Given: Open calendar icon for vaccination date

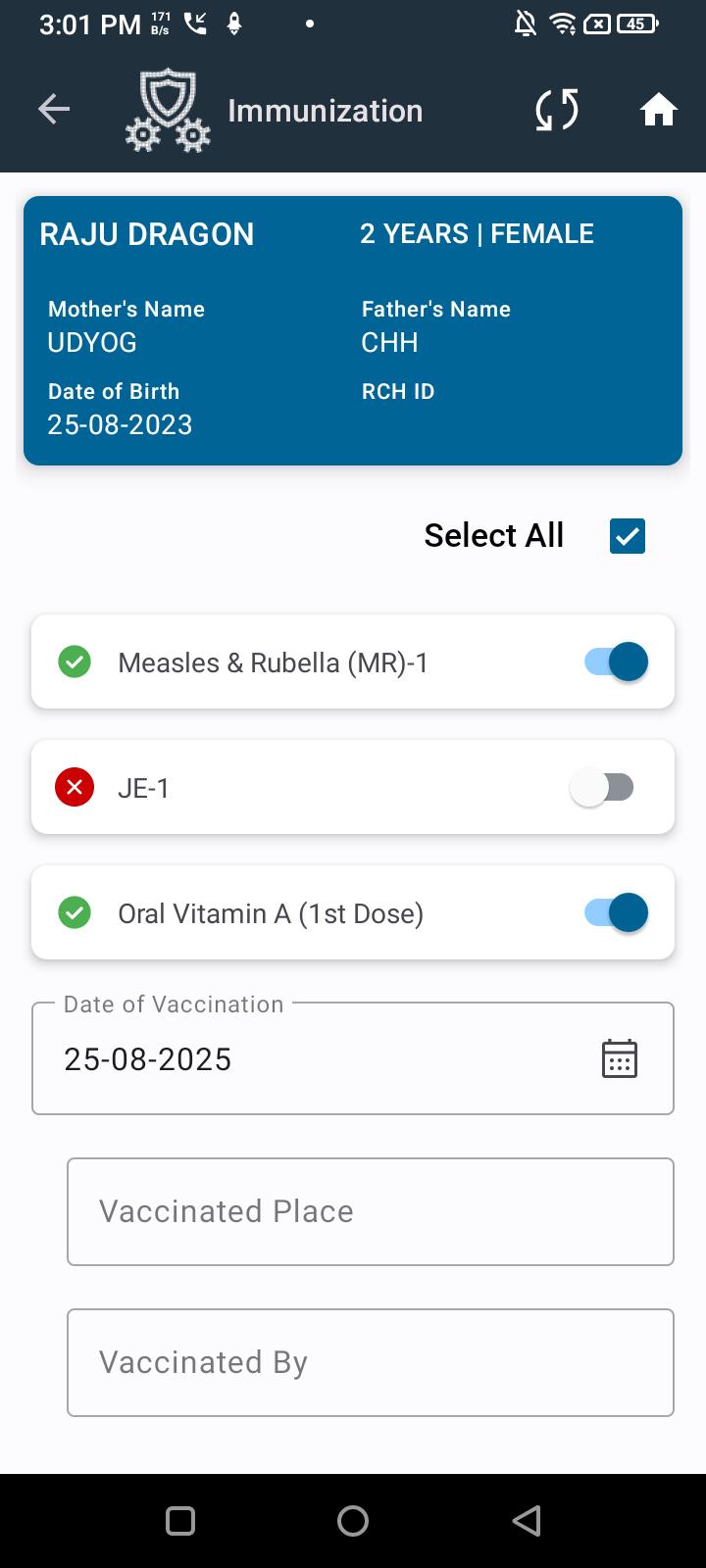Looking at the screenshot, I should (620, 1058).
